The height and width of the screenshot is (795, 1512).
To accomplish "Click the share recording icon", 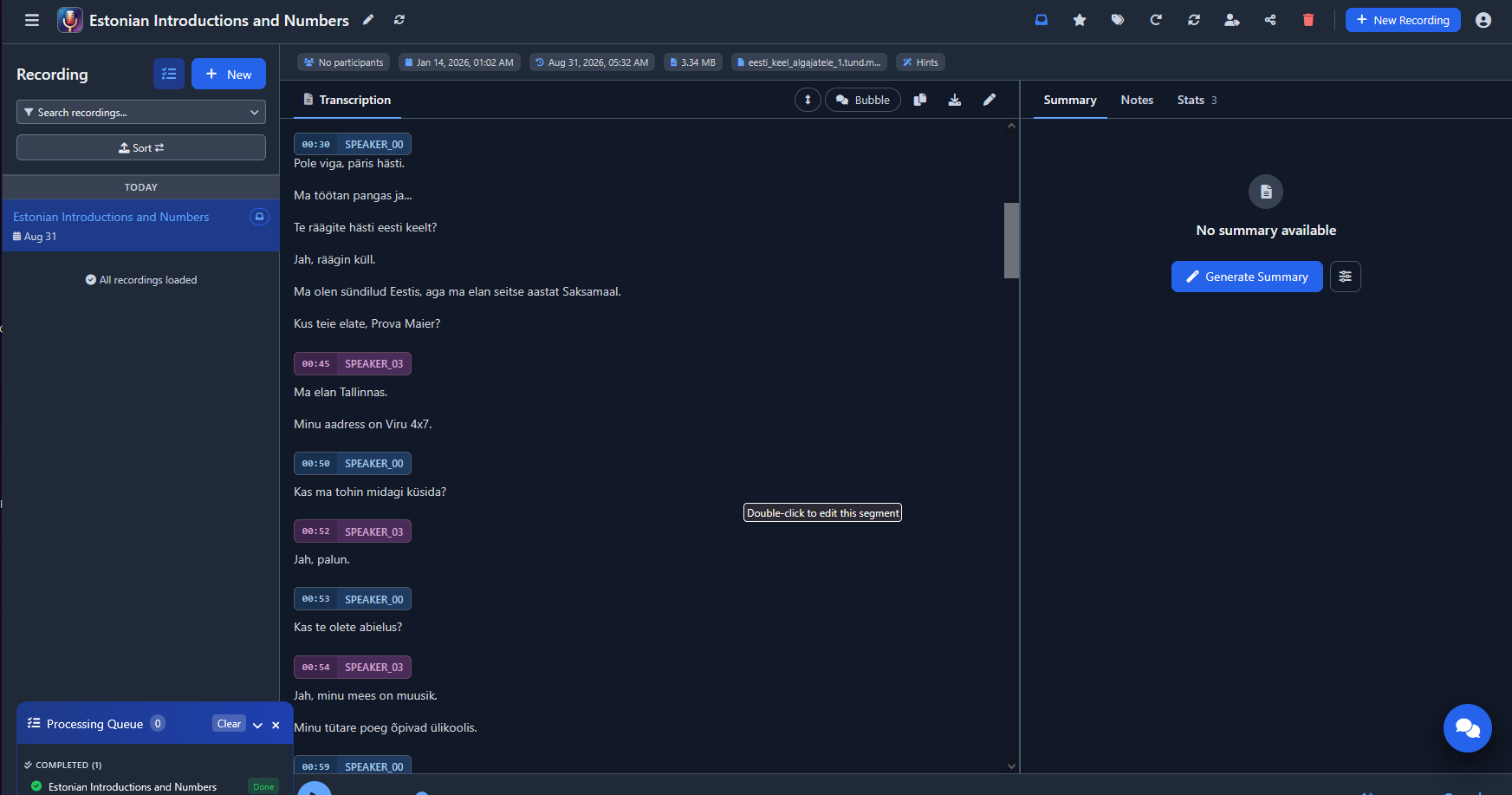I will [1270, 20].
